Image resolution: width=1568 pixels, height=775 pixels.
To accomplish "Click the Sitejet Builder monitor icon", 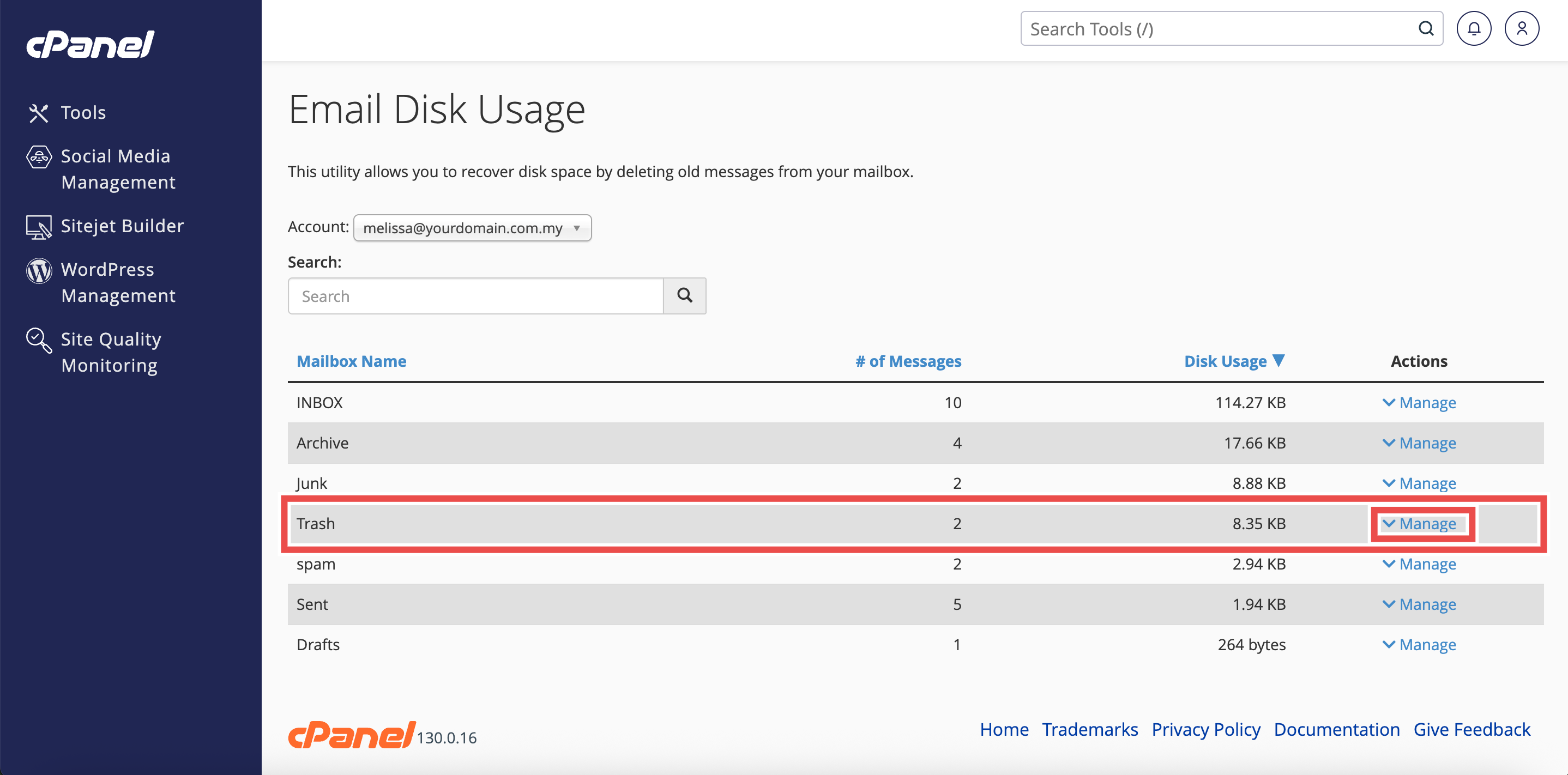I will click(39, 227).
